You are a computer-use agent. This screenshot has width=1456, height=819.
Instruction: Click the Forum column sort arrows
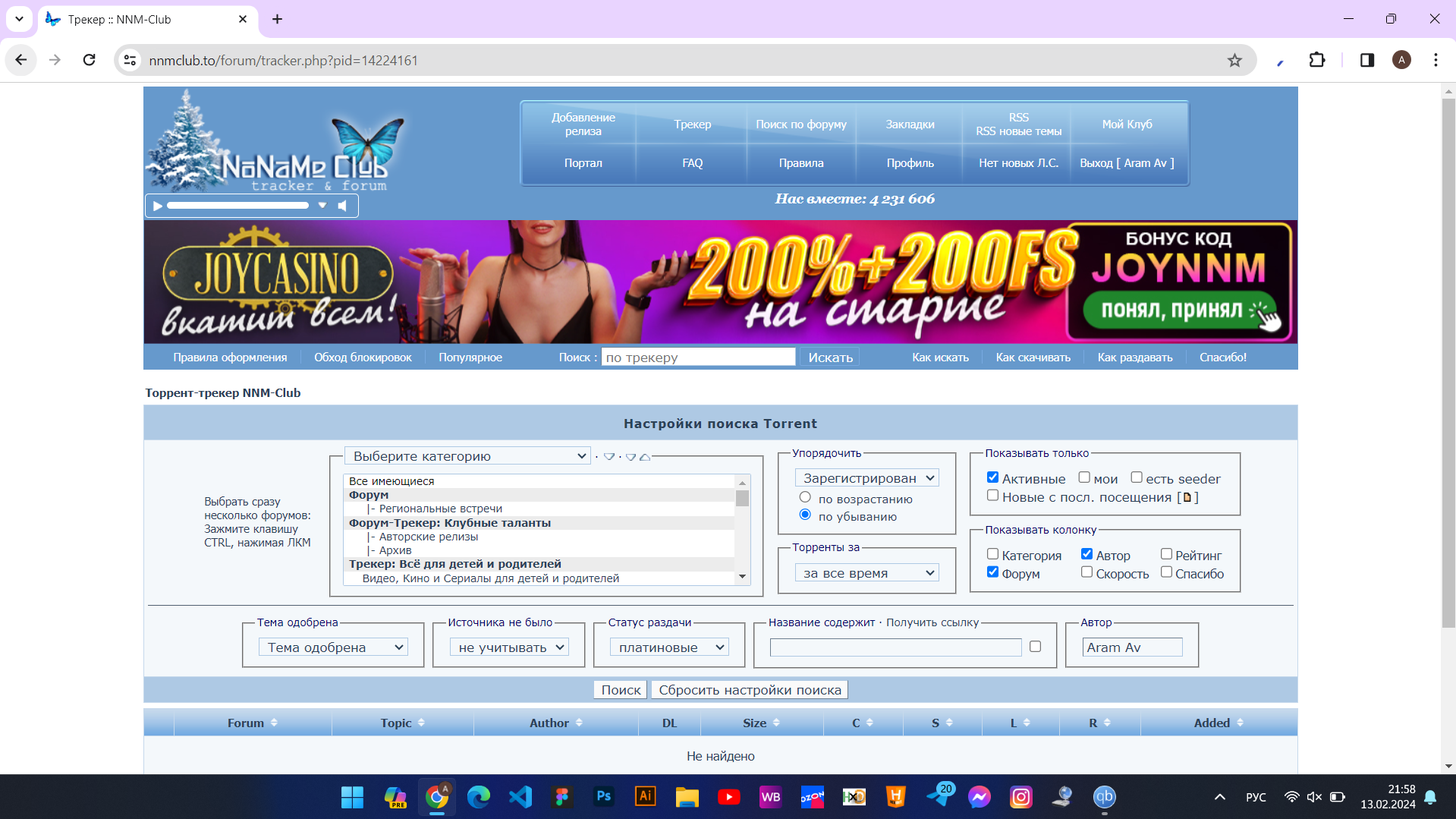pos(274,723)
